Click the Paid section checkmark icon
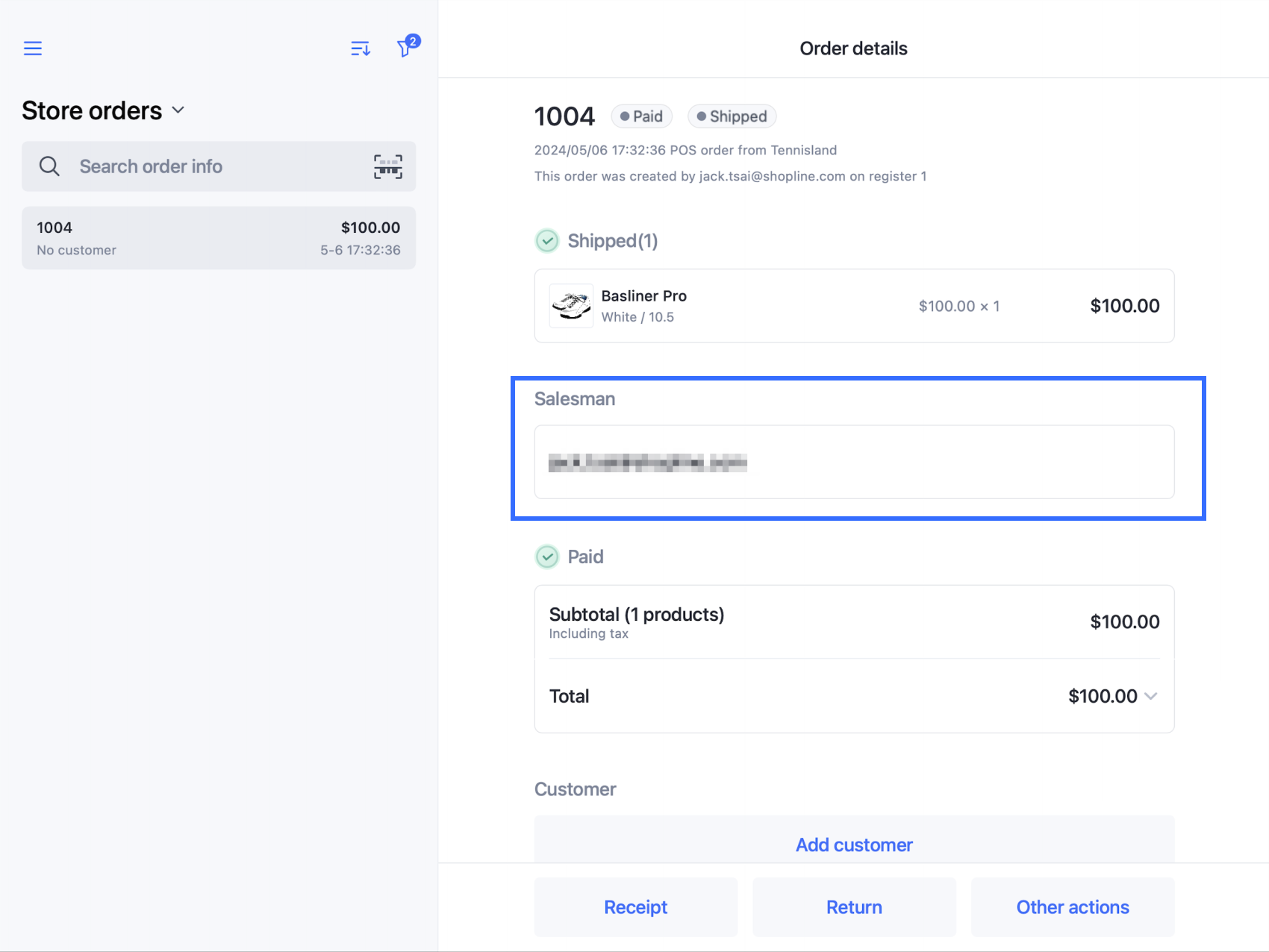 pos(547,557)
